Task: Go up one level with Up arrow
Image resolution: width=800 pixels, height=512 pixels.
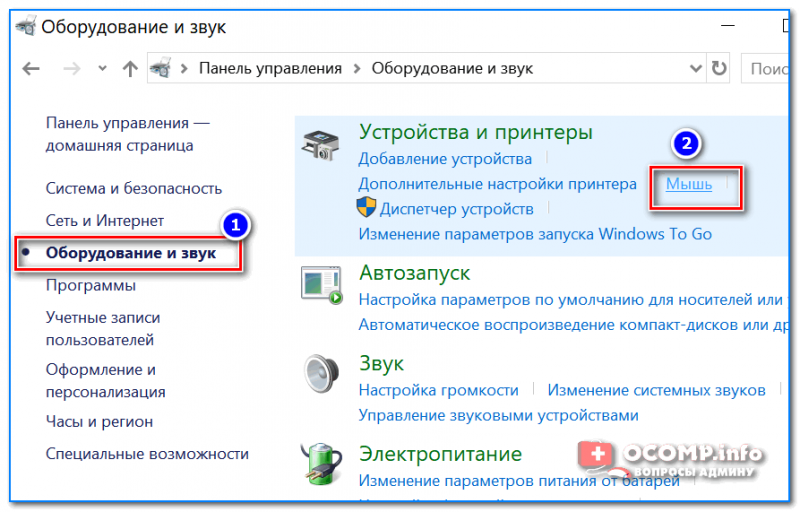Action: click(130, 68)
